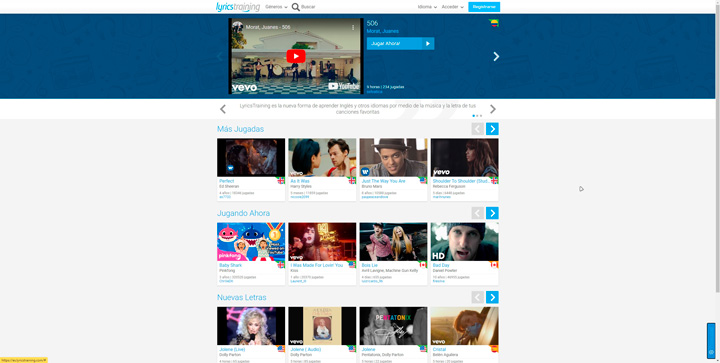Click the Nuevas Letras section heading
This screenshot has width=720, height=363.
(x=242, y=297)
